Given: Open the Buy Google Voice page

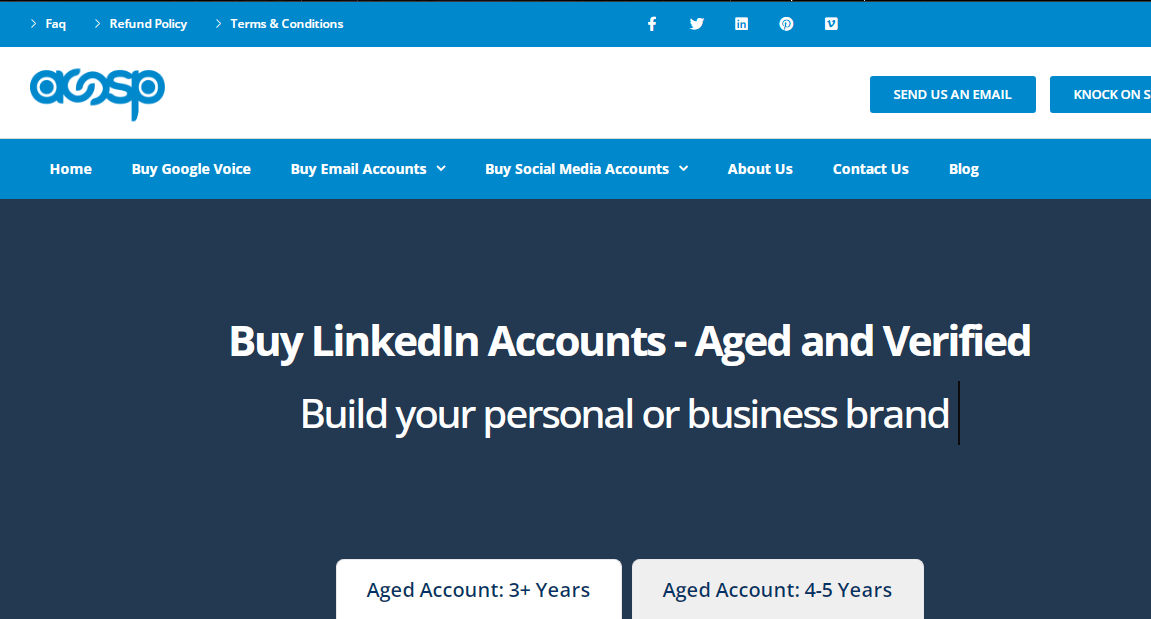Looking at the screenshot, I should click(x=191, y=169).
